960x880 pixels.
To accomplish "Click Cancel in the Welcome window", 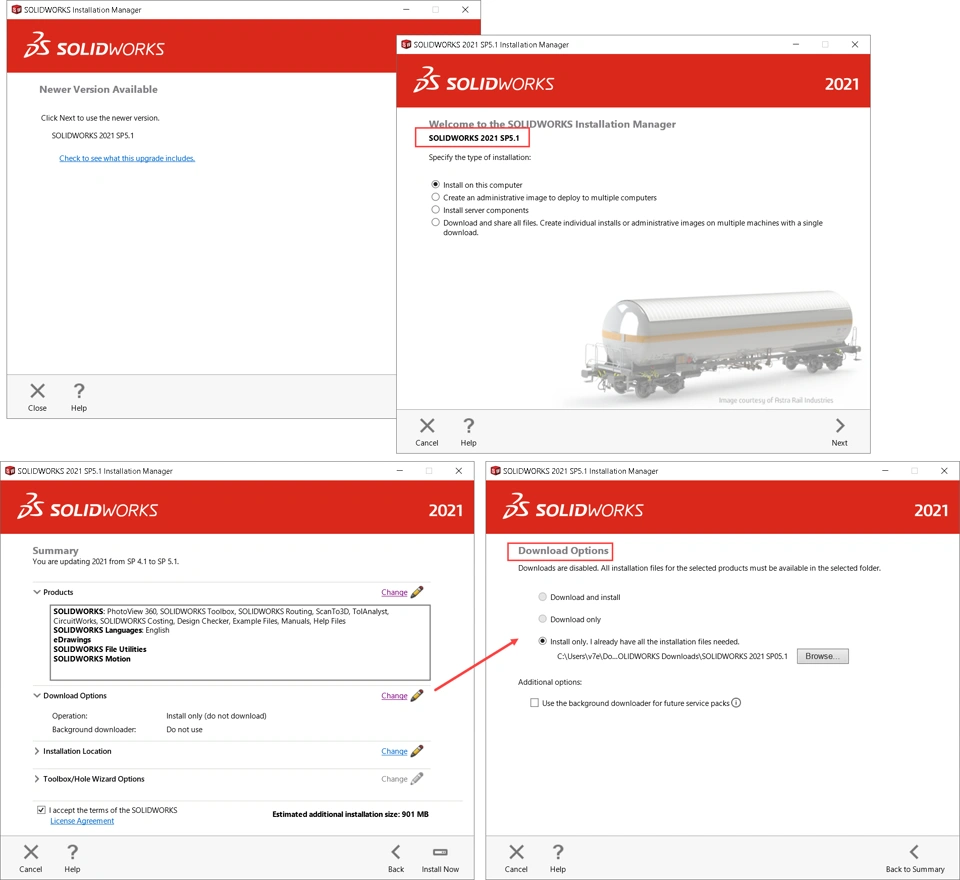I will point(427,432).
